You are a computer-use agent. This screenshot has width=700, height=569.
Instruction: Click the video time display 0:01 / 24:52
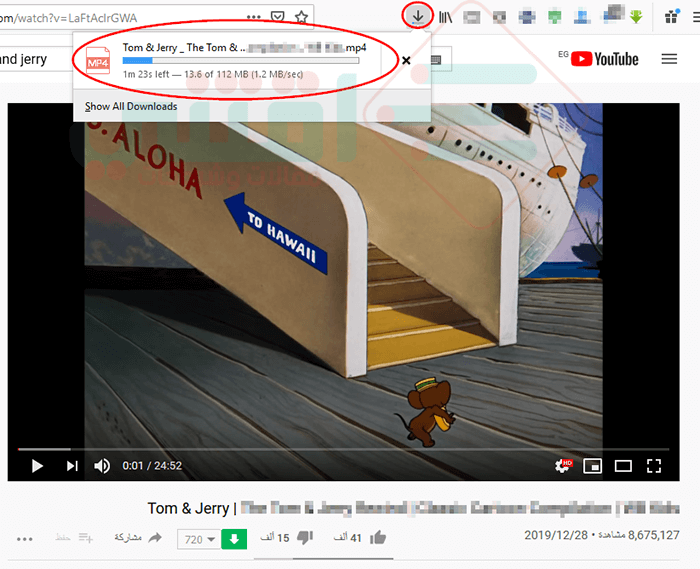click(x=152, y=466)
